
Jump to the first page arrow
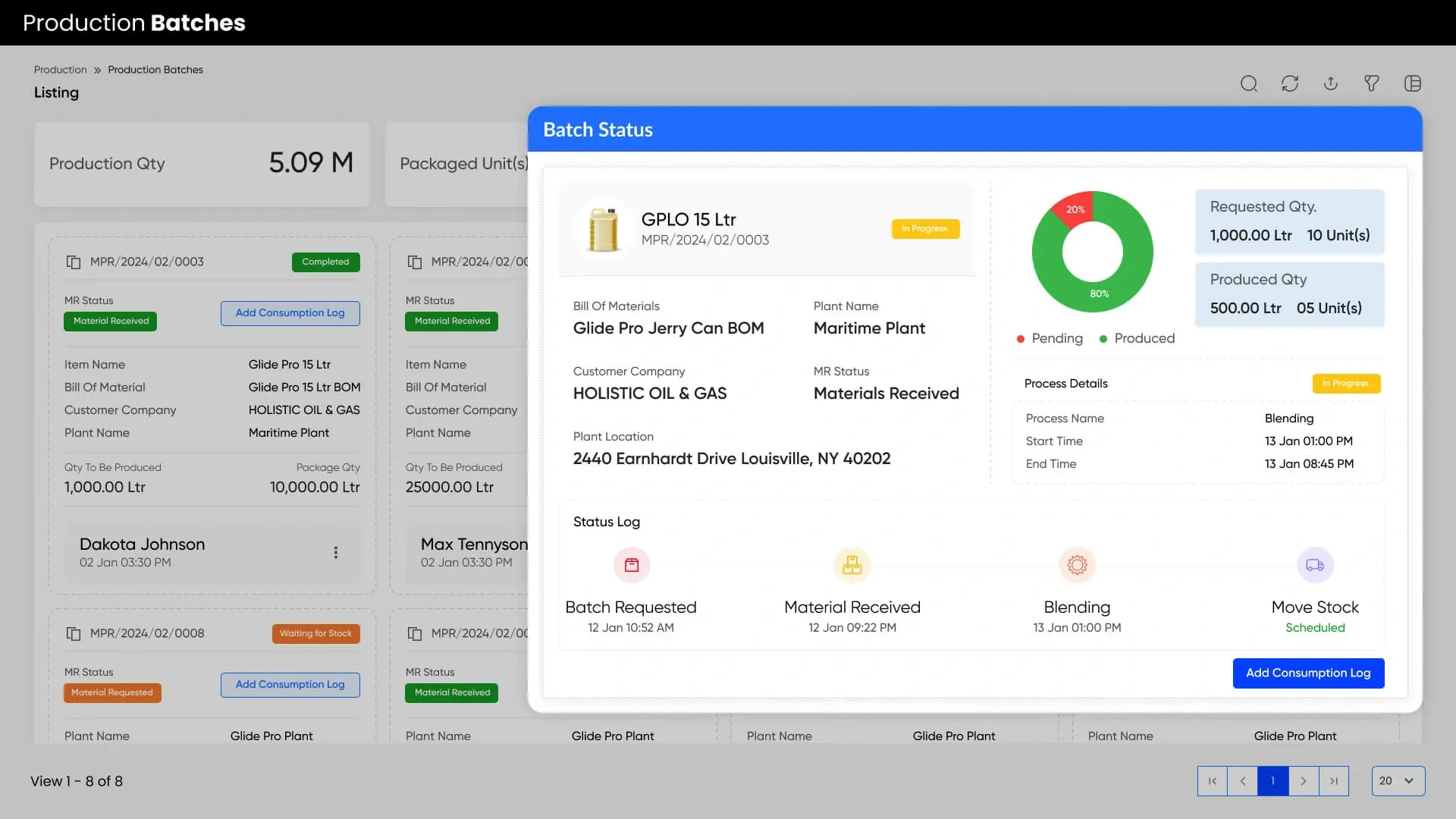(x=1213, y=781)
